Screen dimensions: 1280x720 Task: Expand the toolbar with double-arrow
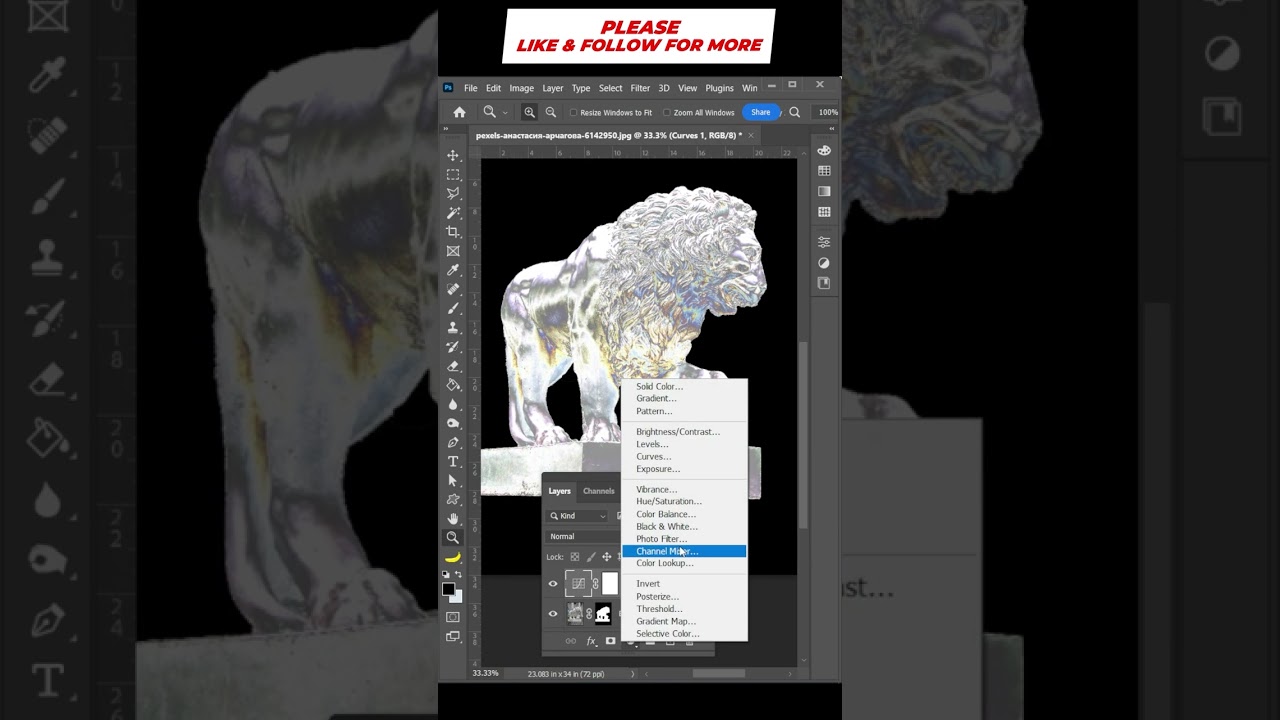[x=445, y=128]
